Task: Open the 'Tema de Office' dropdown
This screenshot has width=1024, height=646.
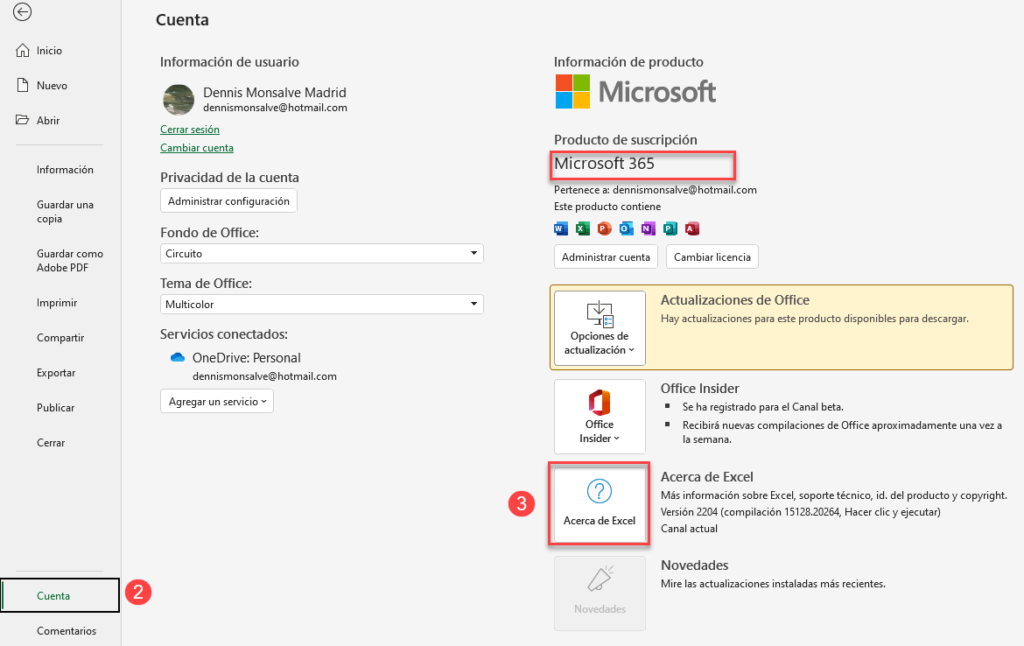Action: [320, 303]
